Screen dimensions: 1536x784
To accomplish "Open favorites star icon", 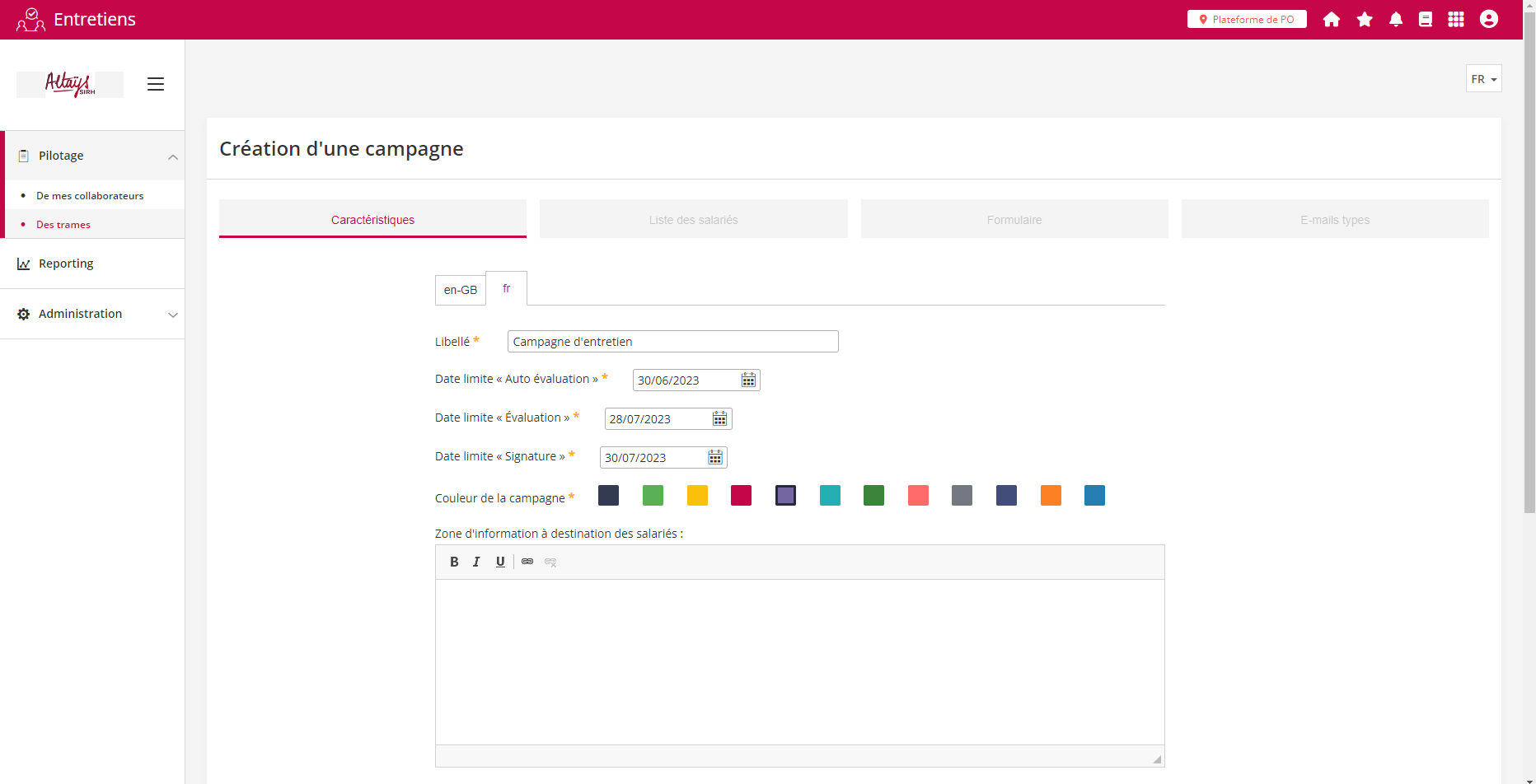I will click(1365, 19).
